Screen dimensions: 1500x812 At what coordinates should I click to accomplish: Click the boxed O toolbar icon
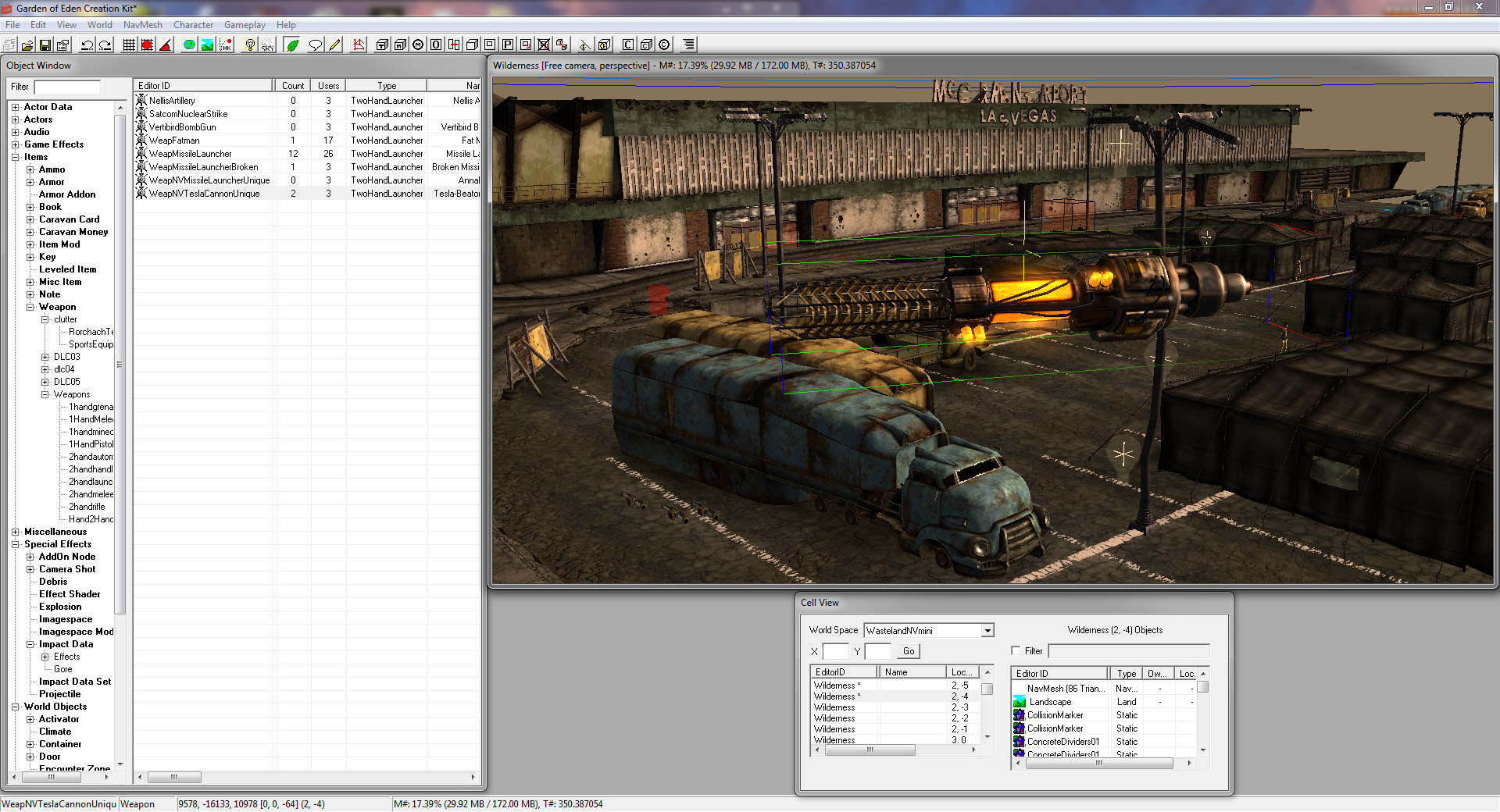pyautogui.click(x=436, y=45)
